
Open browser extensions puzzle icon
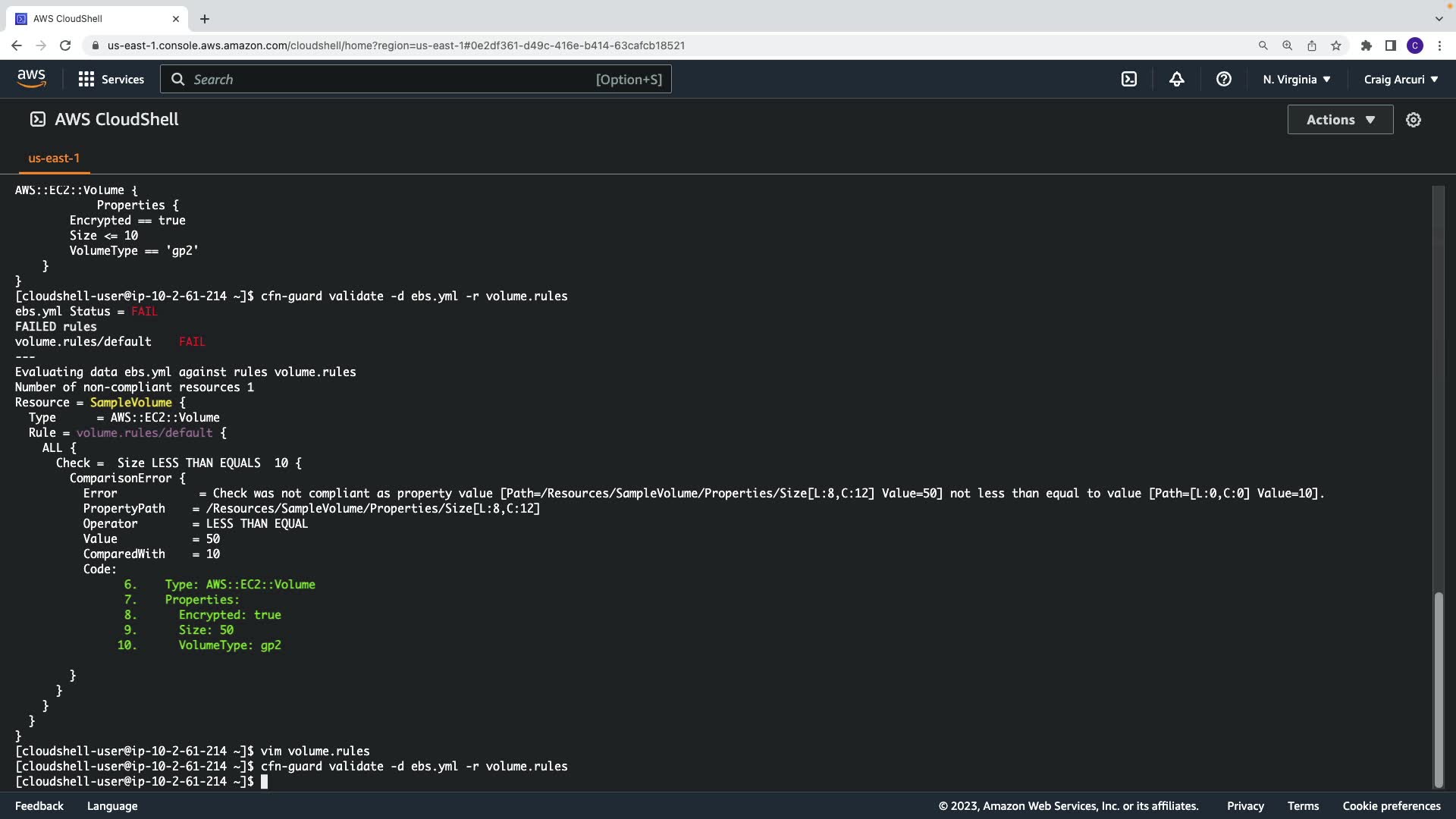pyautogui.click(x=1366, y=45)
